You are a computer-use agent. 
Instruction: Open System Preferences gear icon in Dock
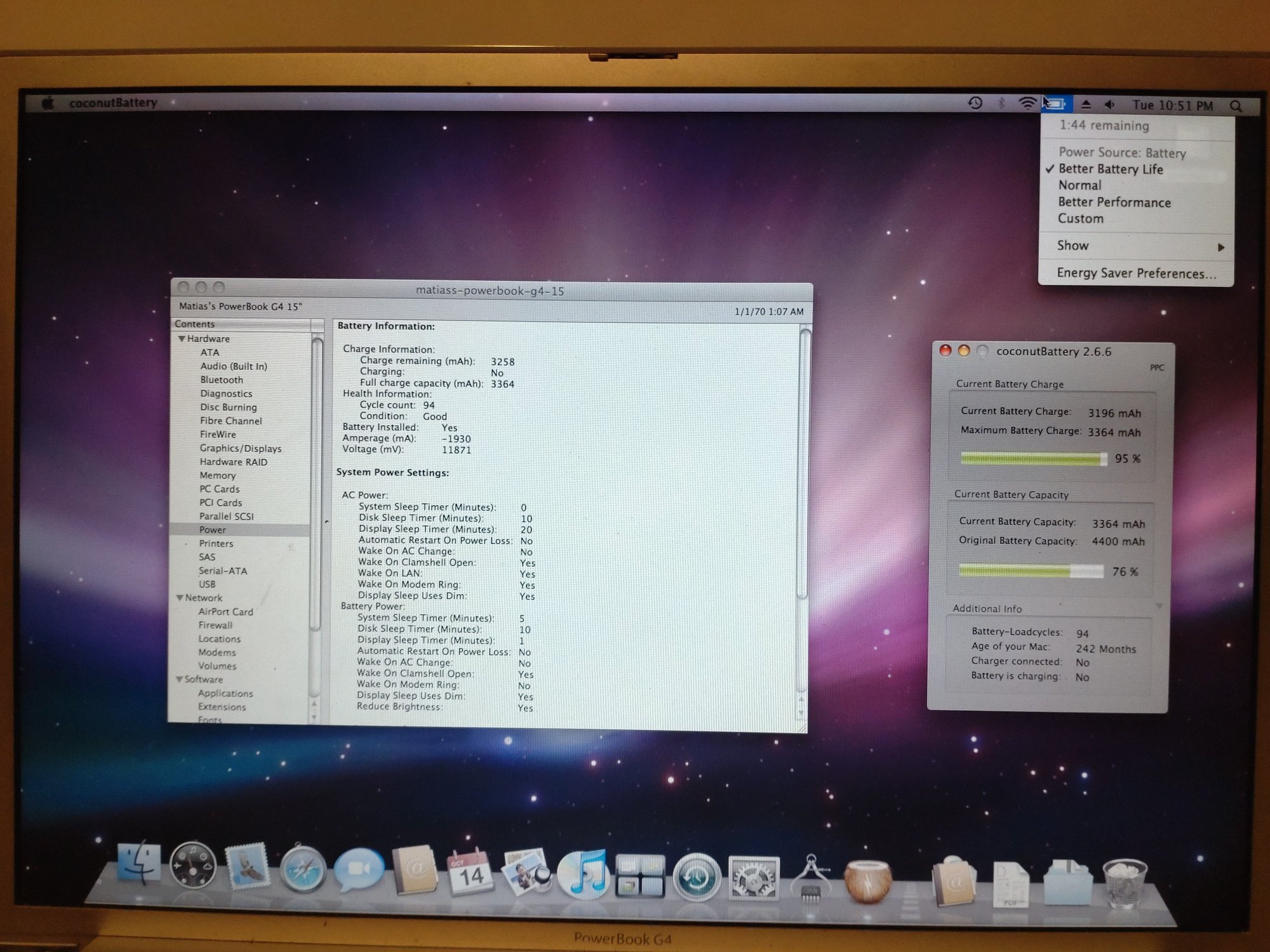point(753,878)
